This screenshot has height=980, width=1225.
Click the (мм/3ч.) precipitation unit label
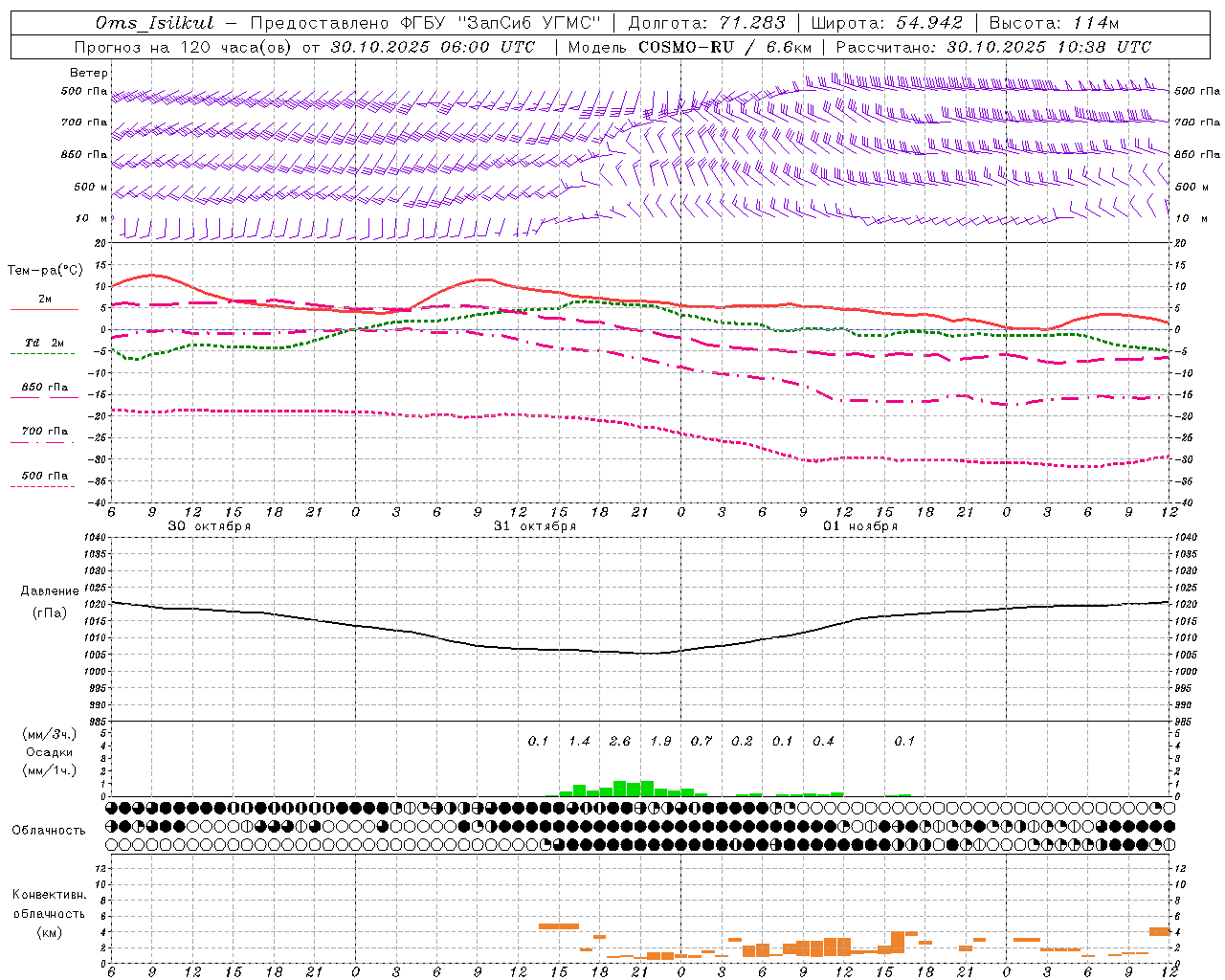[50, 735]
